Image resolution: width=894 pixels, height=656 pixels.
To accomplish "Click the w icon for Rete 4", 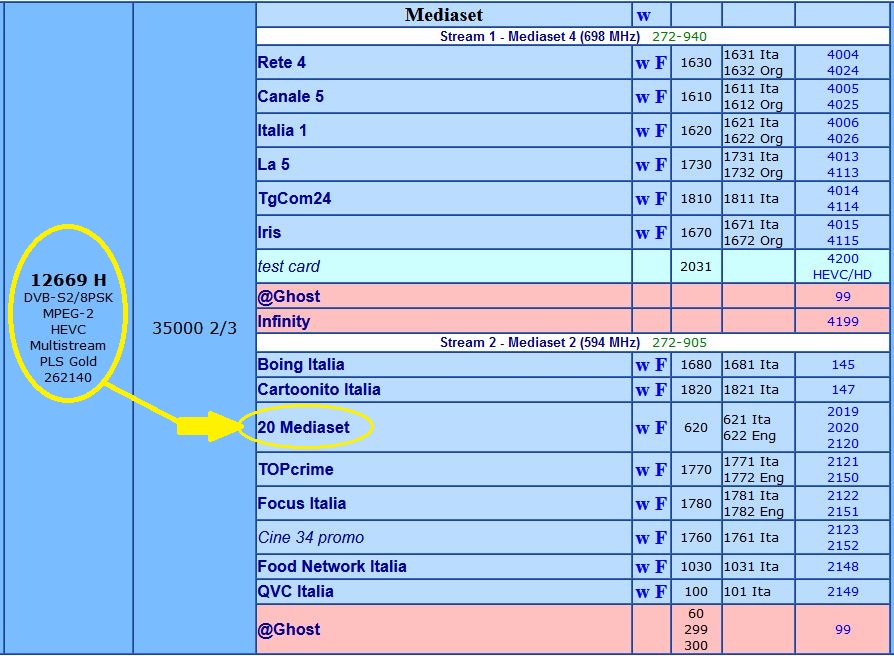I will tap(643, 63).
